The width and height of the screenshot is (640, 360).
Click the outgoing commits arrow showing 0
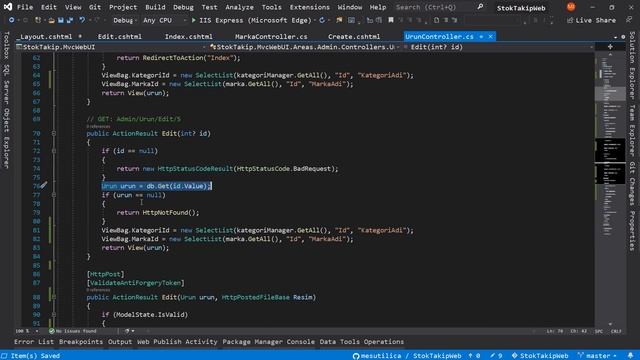(474, 356)
